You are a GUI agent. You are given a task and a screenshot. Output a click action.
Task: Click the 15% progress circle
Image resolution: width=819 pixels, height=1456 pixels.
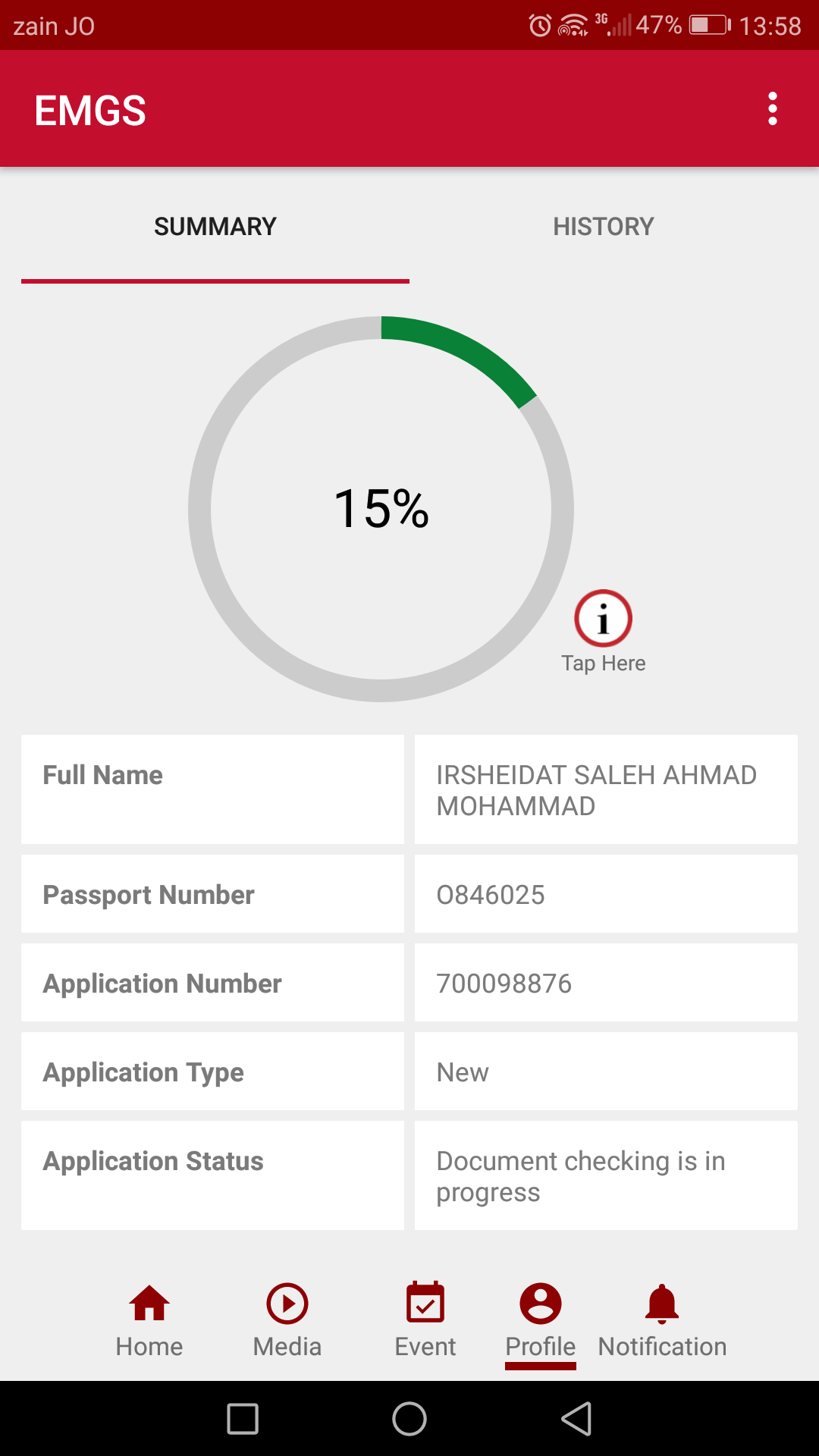pyautogui.click(x=381, y=508)
